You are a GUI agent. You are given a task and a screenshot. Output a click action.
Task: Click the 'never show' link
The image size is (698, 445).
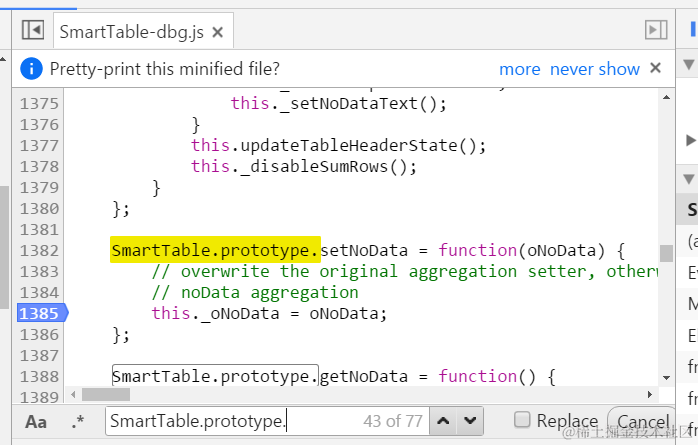coord(595,69)
